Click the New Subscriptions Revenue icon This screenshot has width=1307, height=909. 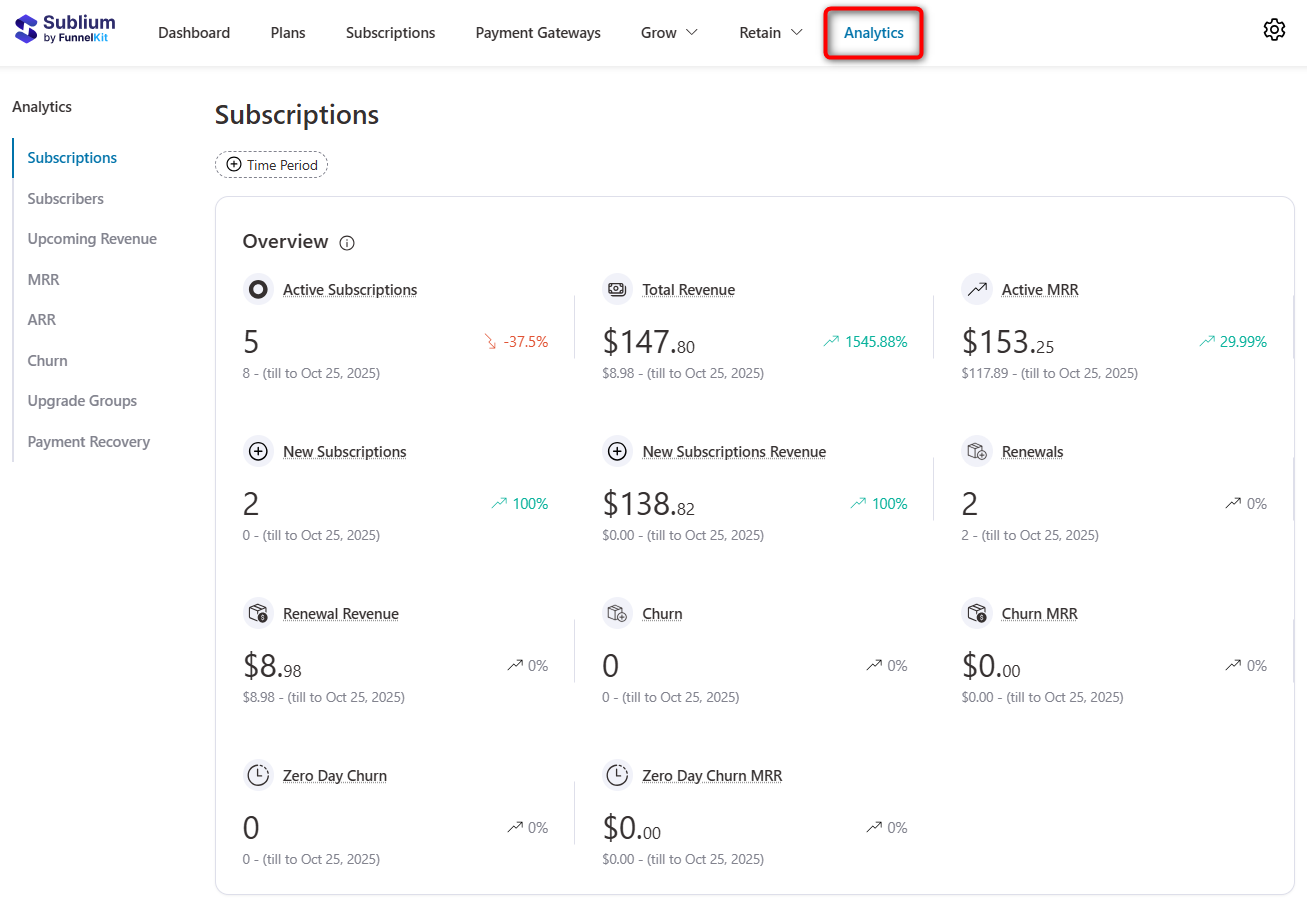(617, 451)
